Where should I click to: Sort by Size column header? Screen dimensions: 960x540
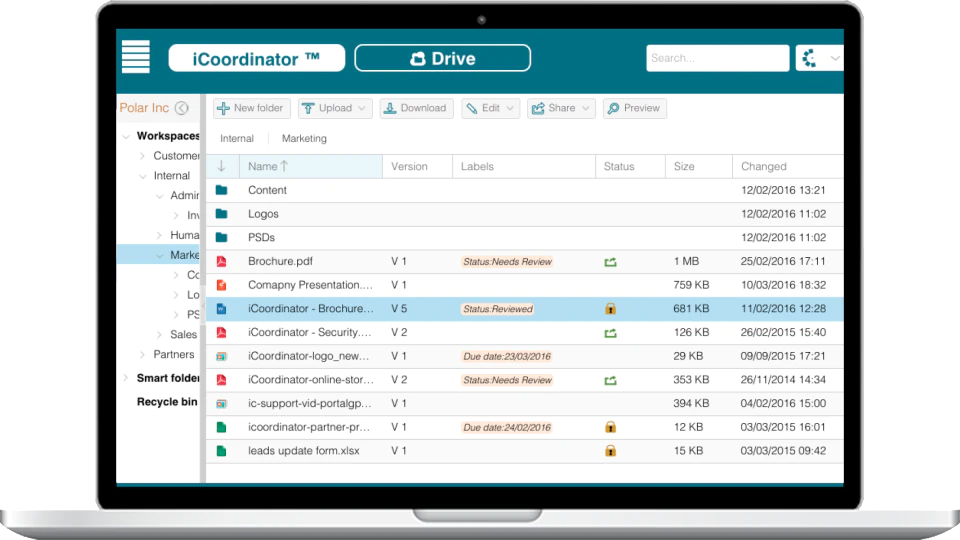tap(699, 167)
